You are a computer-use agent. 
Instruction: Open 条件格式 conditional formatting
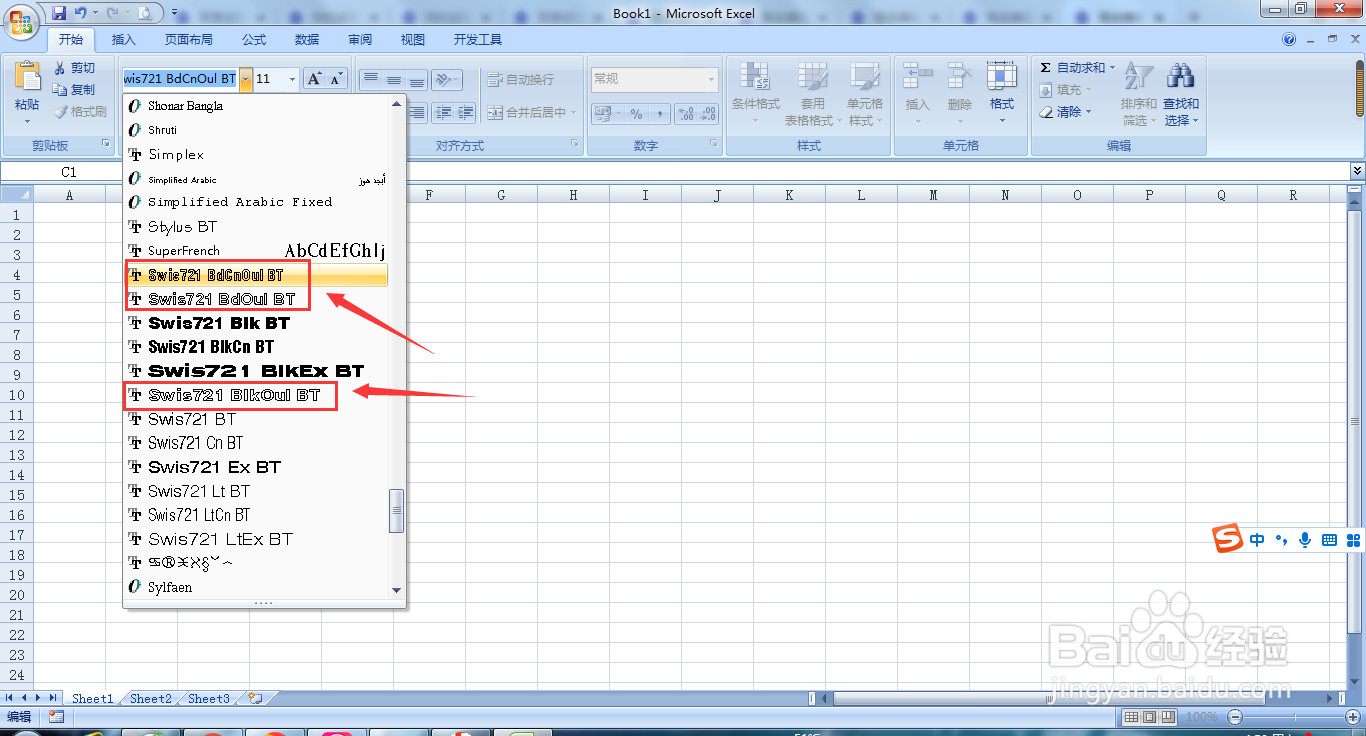pos(756,95)
